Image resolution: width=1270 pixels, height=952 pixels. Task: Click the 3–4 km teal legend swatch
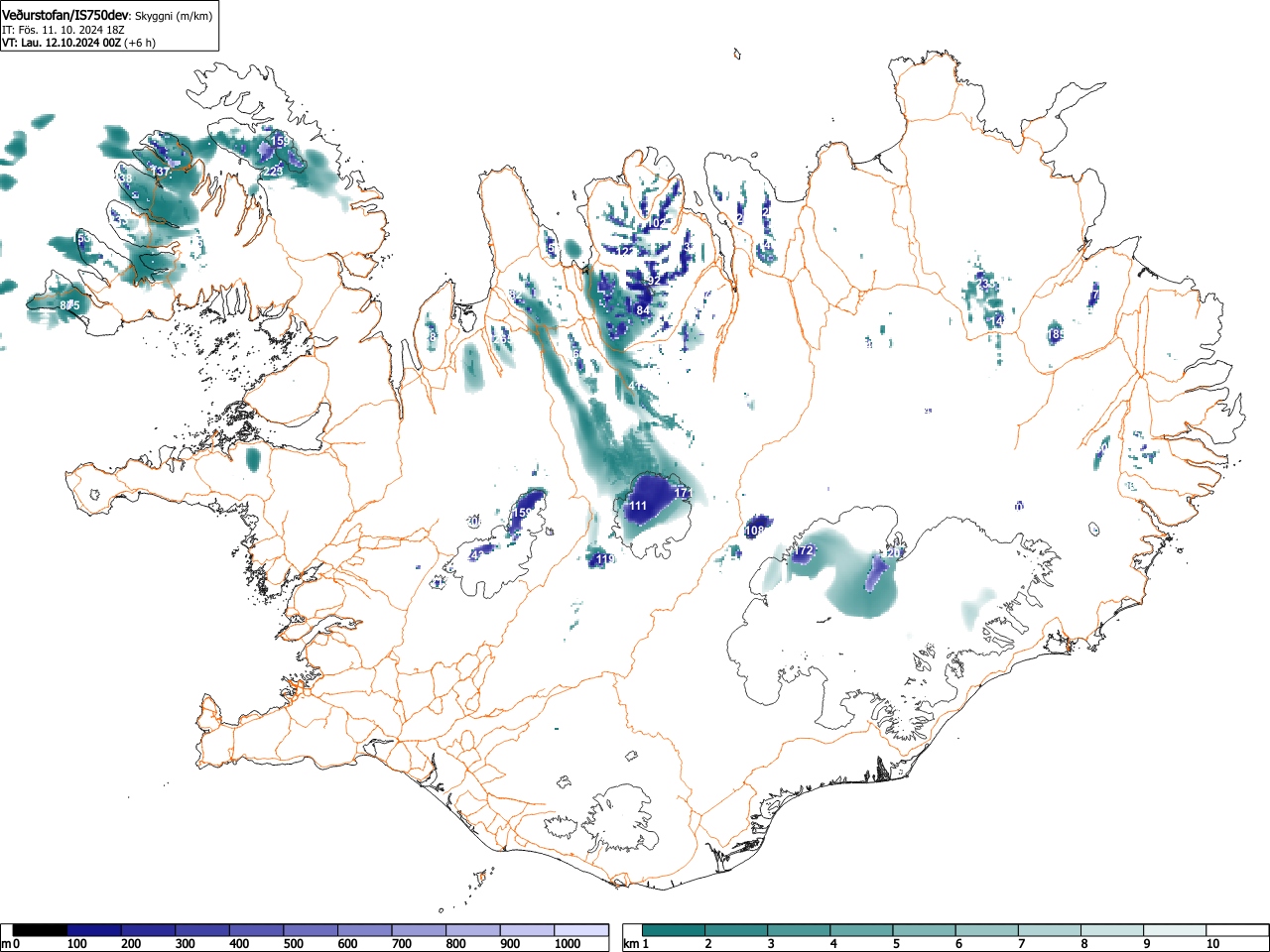pyautogui.click(x=800, y=930)
